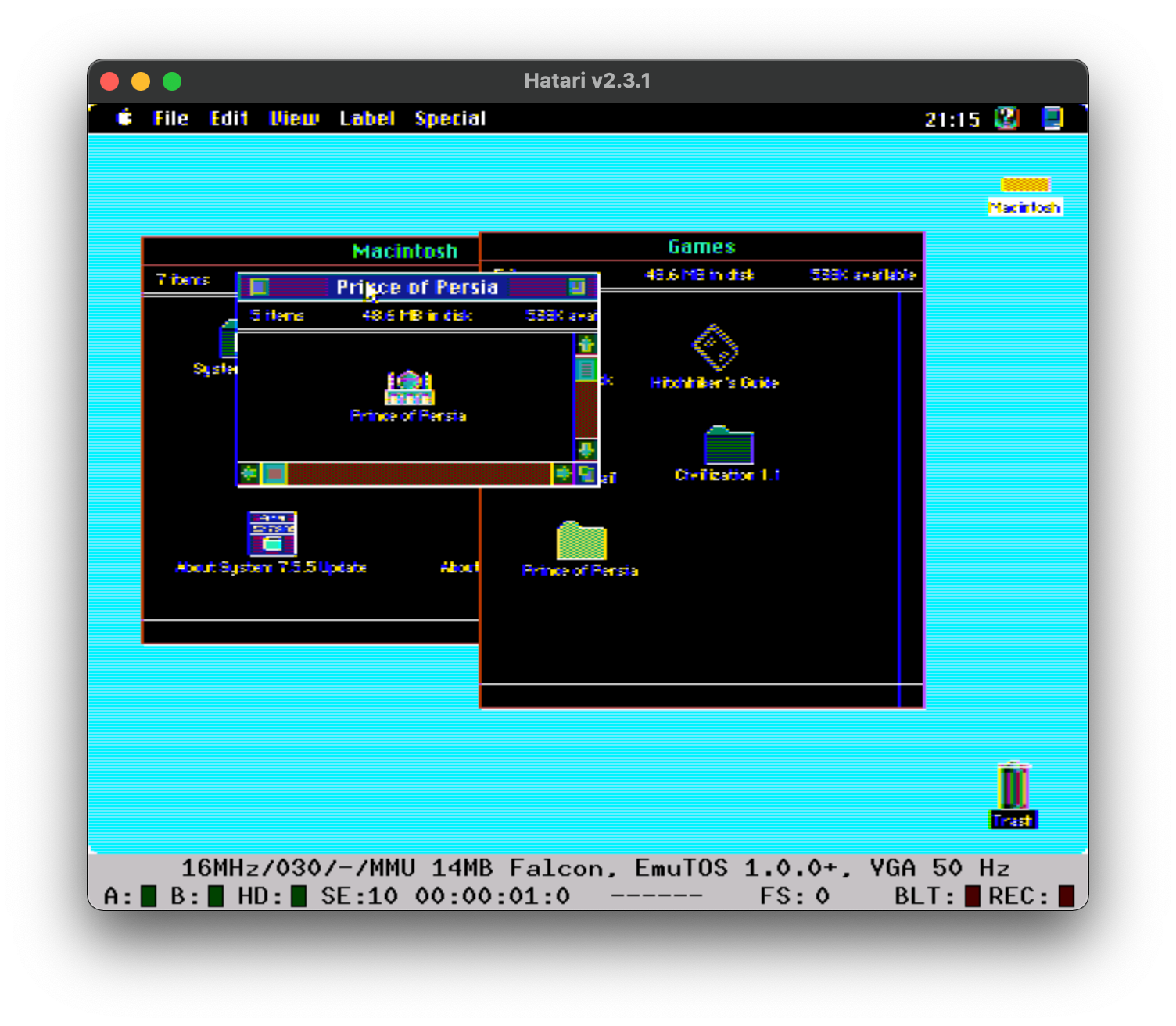This screenshot has width=1176, height=1026.
Task: Open the Application menu icon at far right
Action: [x=1052, y=118]
